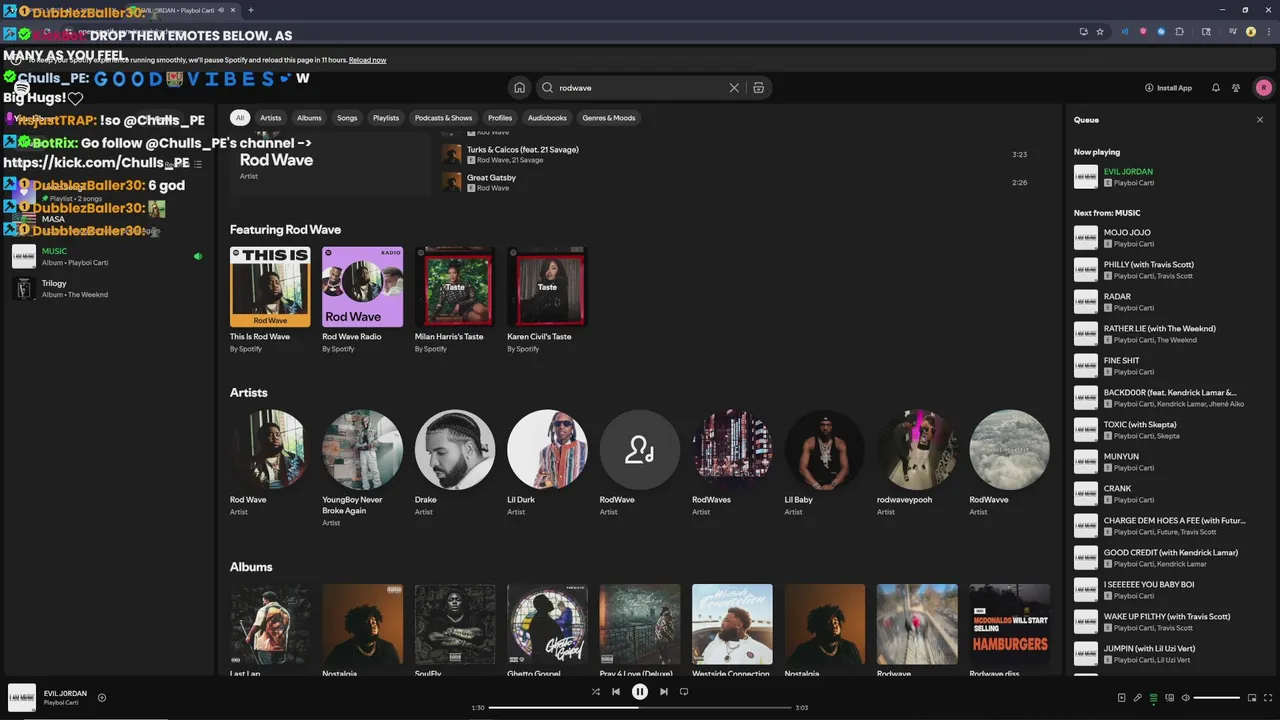Click the Install App button
Image resolution: width=1280 pixels, height=720 pixels.
[1168, 88]
